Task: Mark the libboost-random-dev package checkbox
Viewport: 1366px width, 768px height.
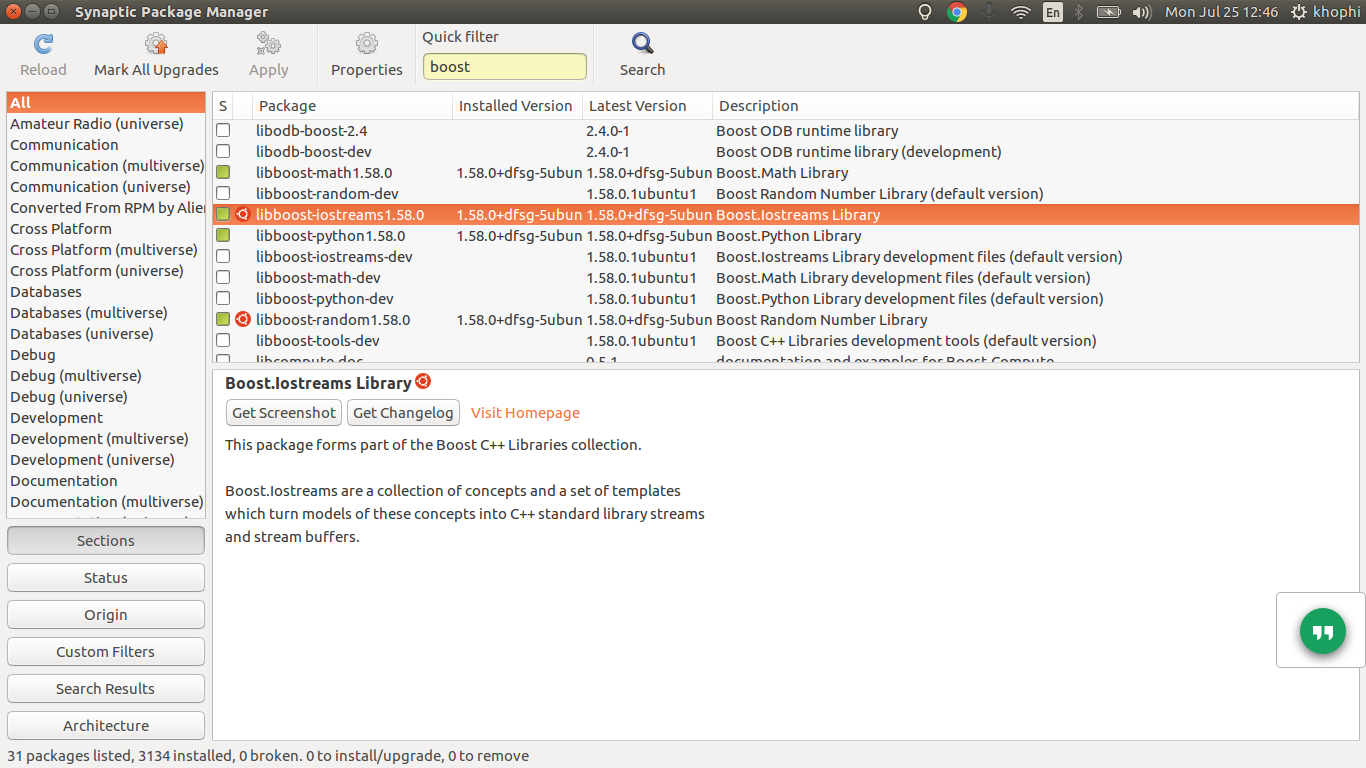Action: [x=223, y=194]
